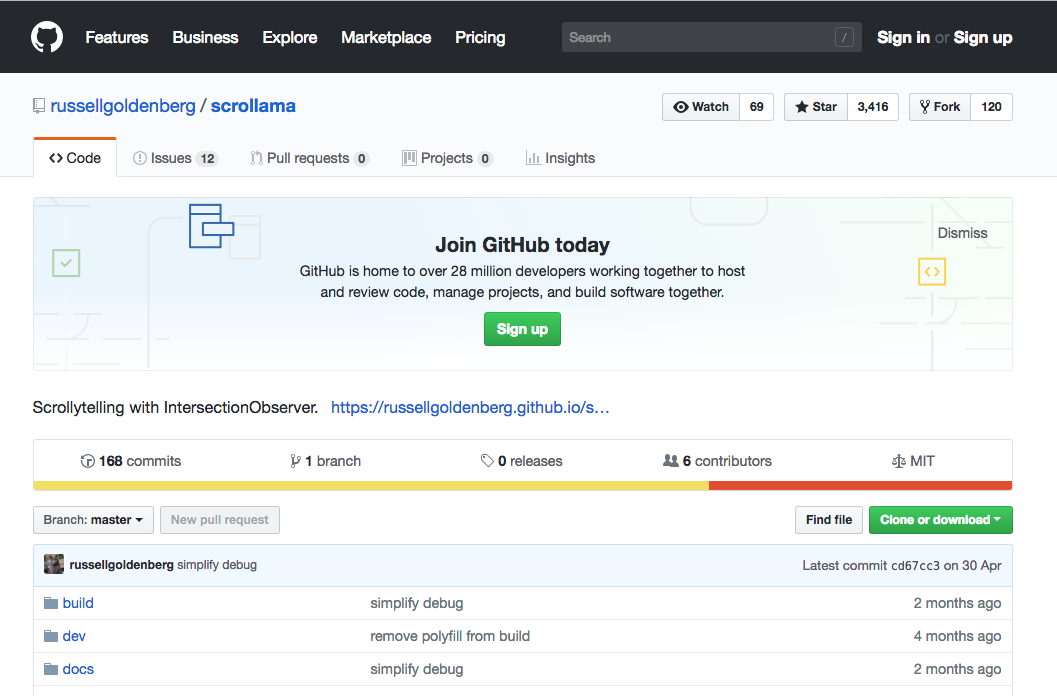This screenshot has width=1057, height=696.
Task: Star the scrollama repository
Action: pyautogui.click(x=816, y=107)
